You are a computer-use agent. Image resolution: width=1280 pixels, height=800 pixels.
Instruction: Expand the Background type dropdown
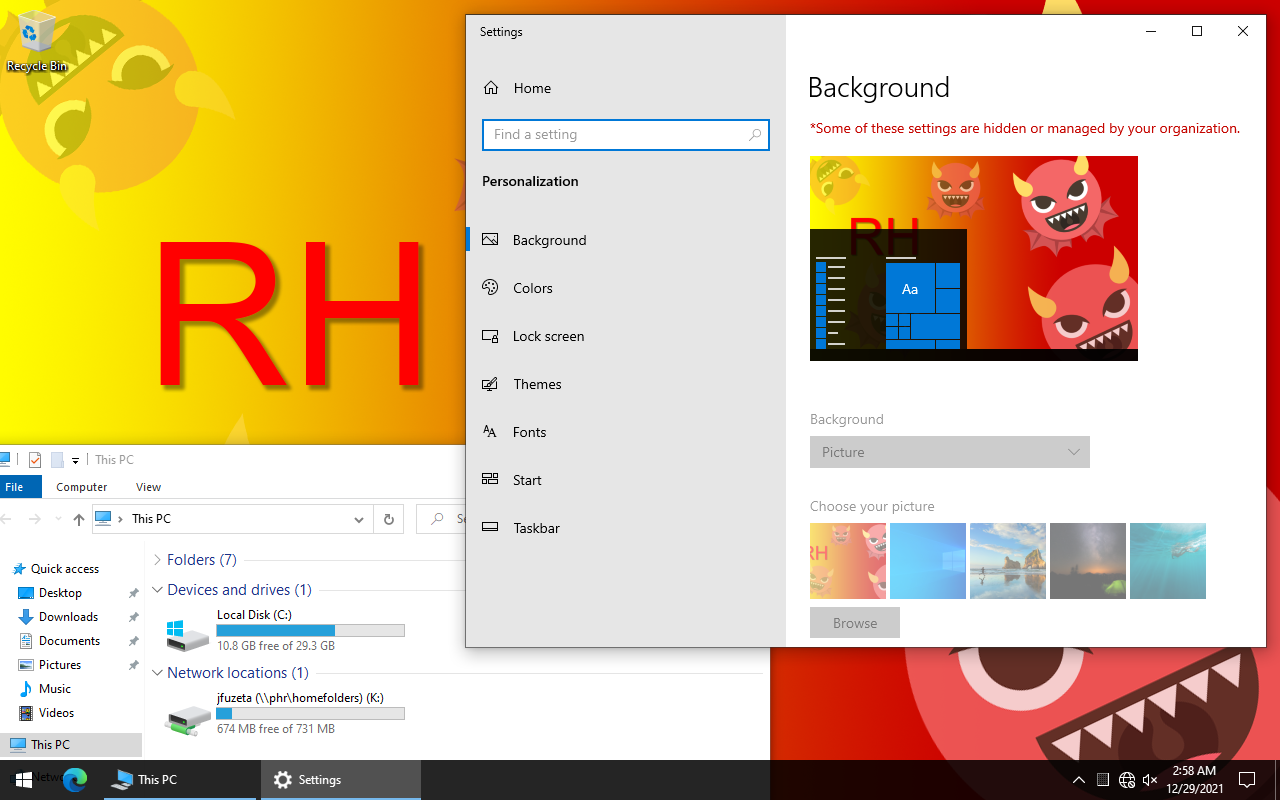(x=949, y=452)
